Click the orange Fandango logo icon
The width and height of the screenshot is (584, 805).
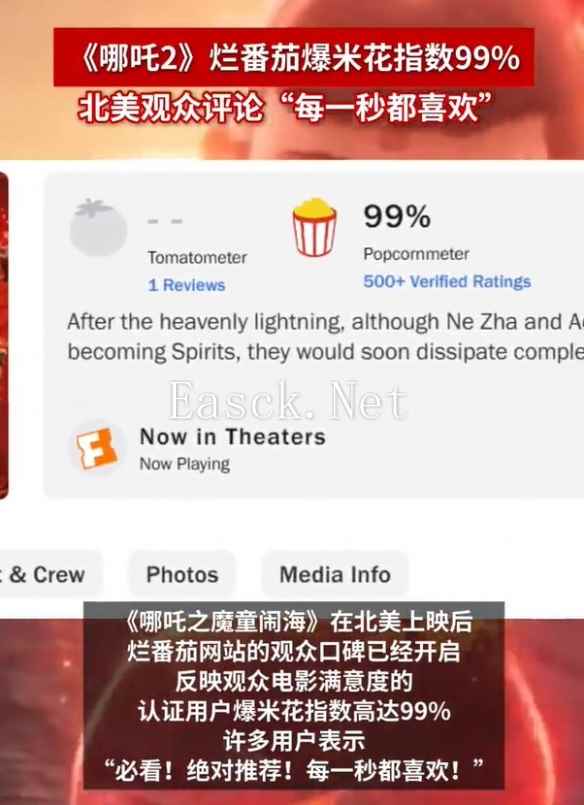(96, 448)
